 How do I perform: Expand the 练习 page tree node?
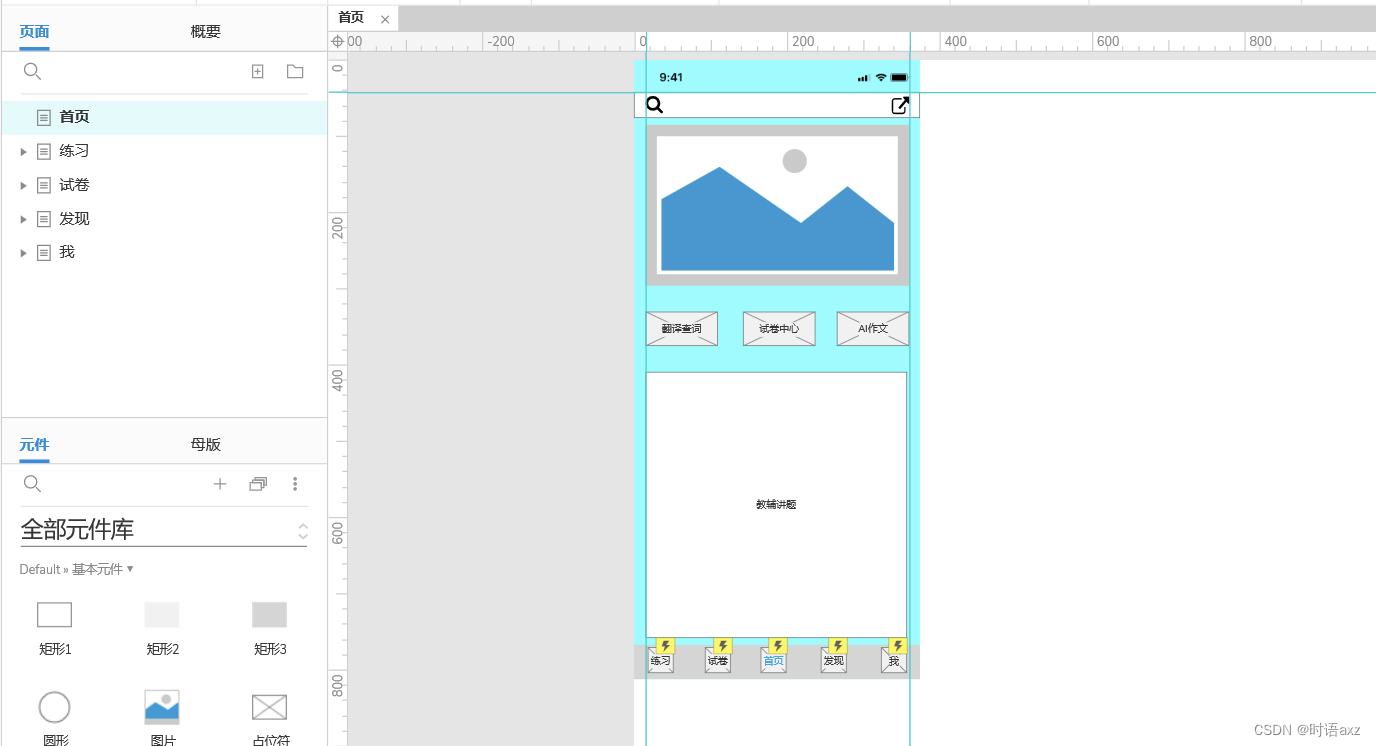pos(24,151)
